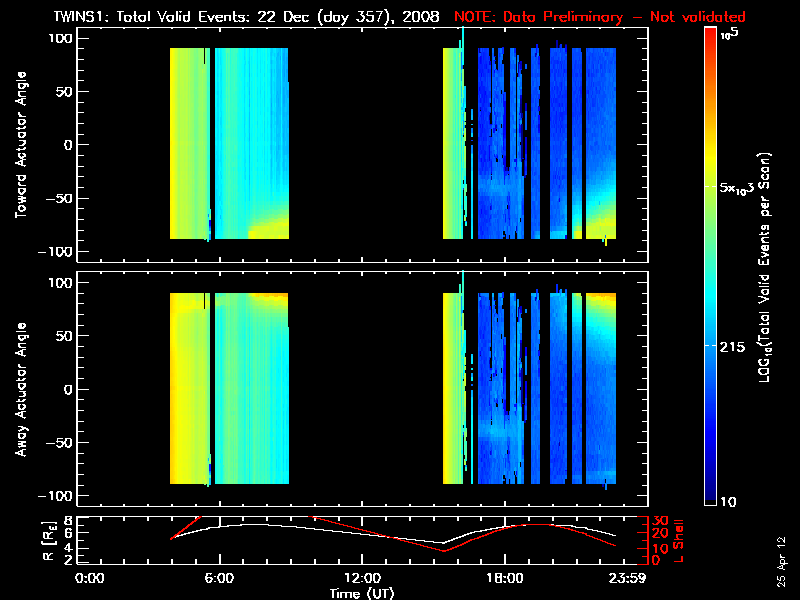The width and height of the screenshot is (800, 600).
Task: Click the black midday data gap in Away panel
Action: (x=365, y=389)
